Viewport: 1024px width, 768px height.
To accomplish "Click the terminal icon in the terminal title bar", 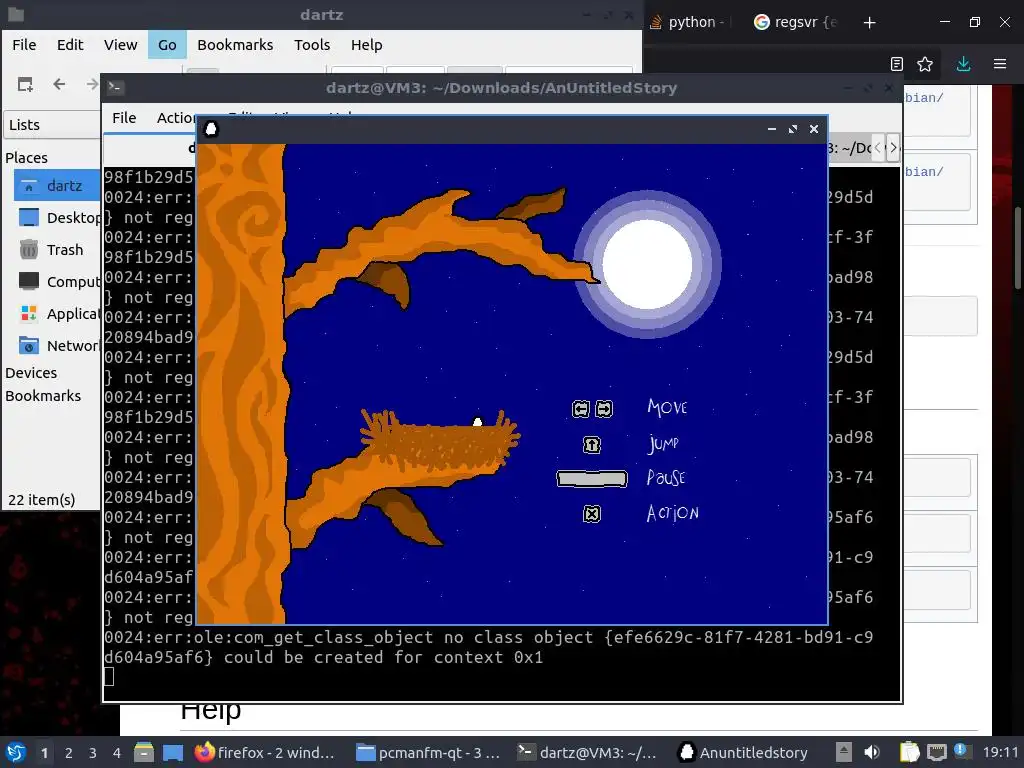I will 116,88.
